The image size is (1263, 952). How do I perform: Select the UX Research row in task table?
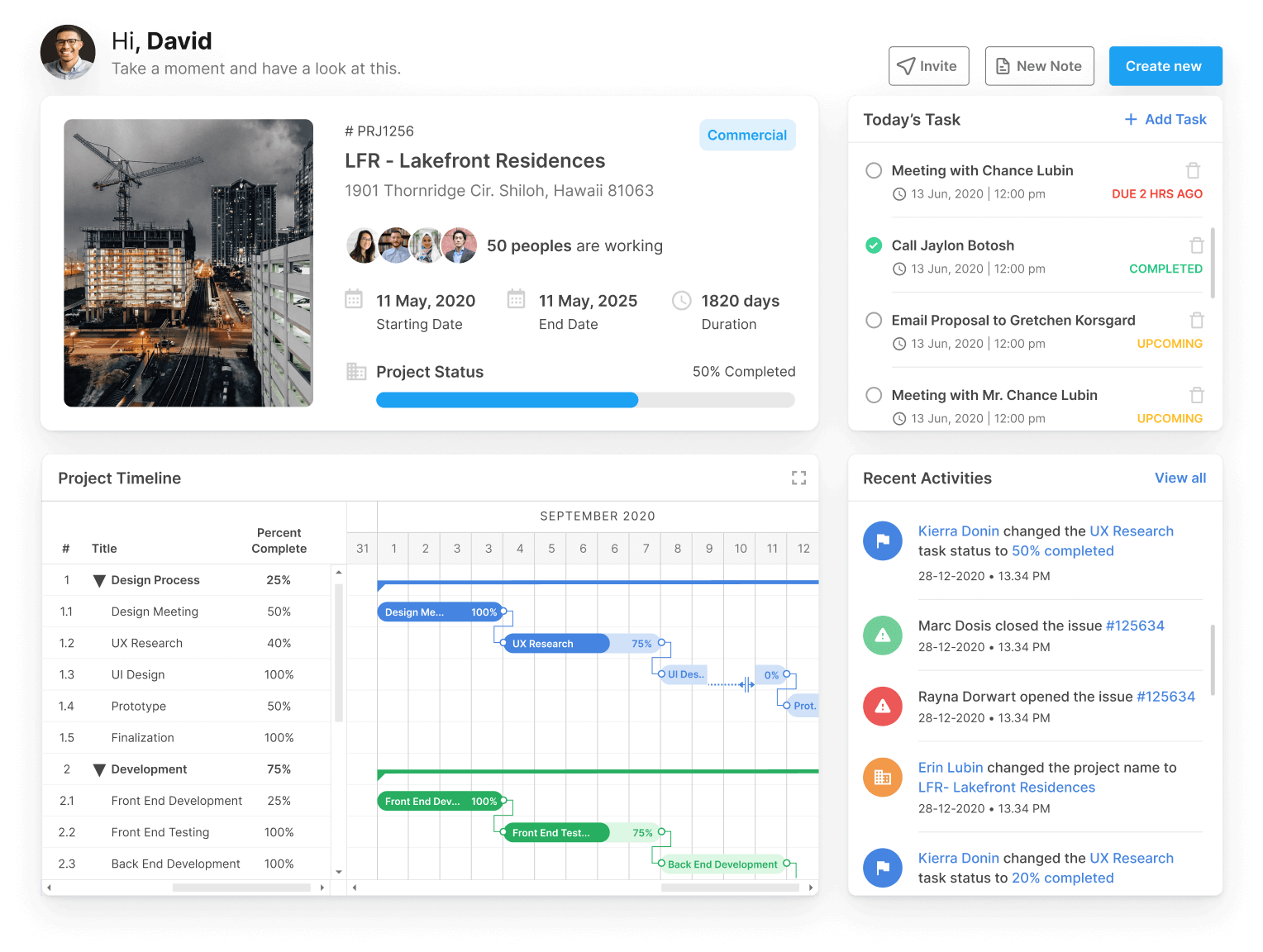pos(147,643)
